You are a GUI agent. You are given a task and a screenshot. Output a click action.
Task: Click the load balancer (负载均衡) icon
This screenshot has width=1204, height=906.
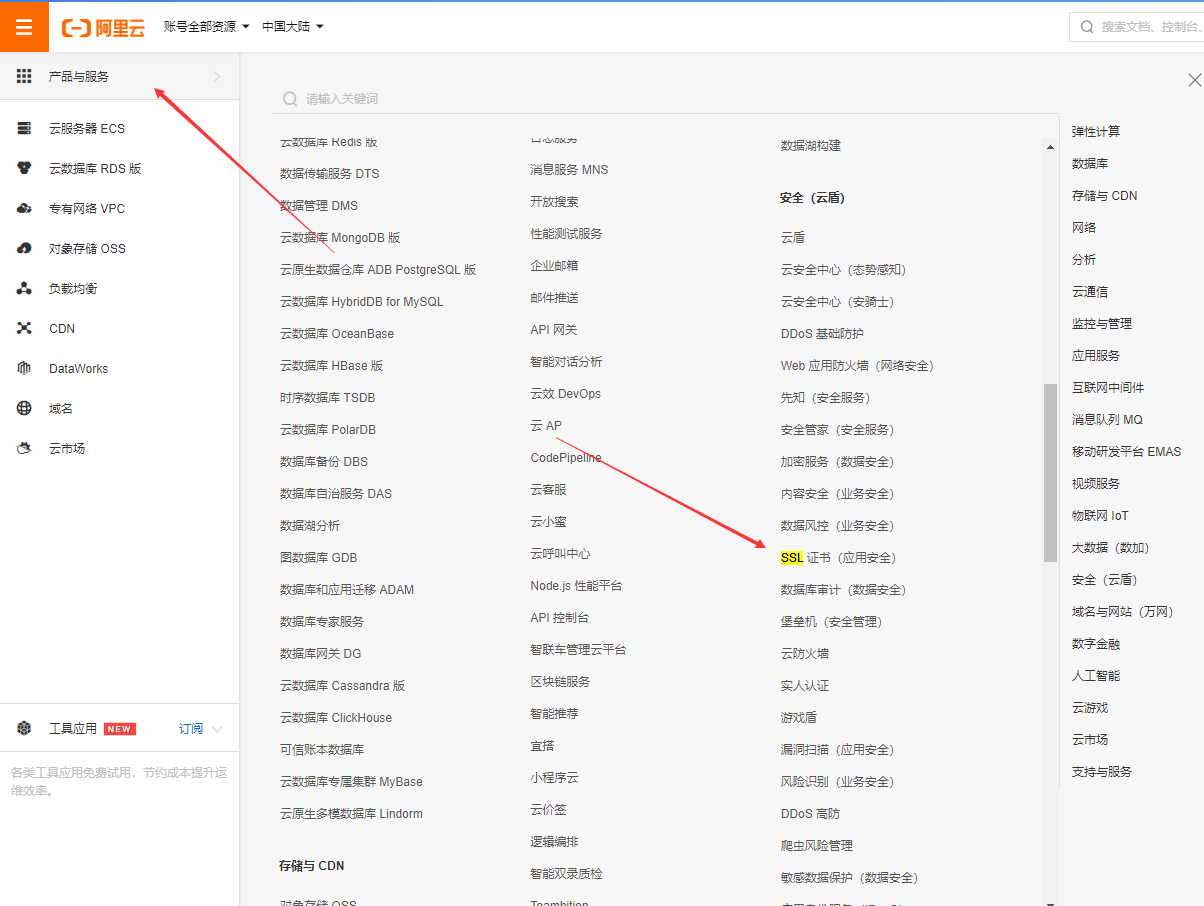pyautogui.click(x=25, y=288)
